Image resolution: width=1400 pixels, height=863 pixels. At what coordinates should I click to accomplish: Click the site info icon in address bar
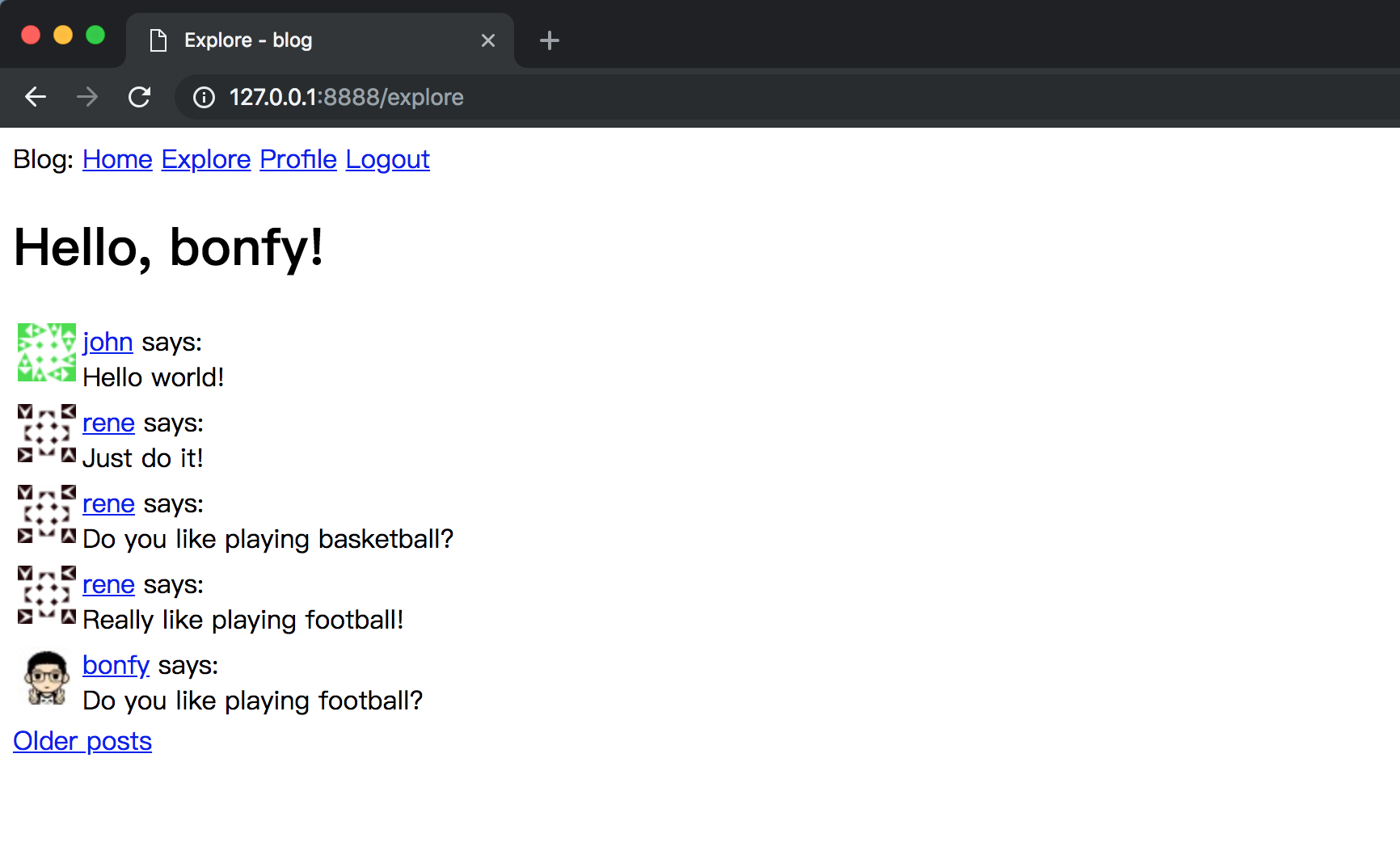[204, 97]
